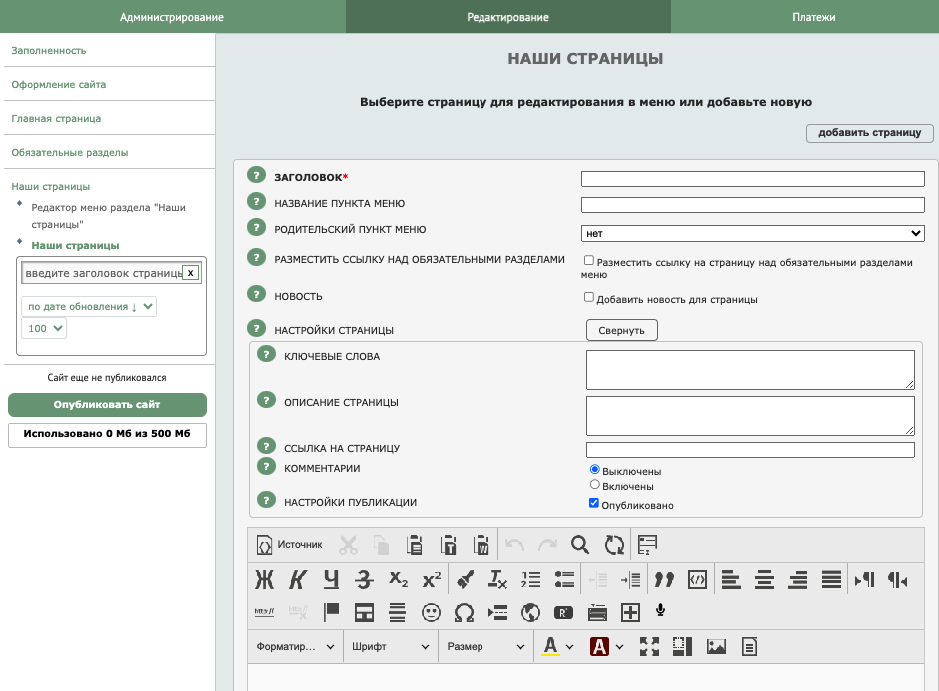Screen dimensions: 939x691
Task: Open the 'по дате обновления' sort dropdown
Action: pyautogui.click(x=89, y=306)
